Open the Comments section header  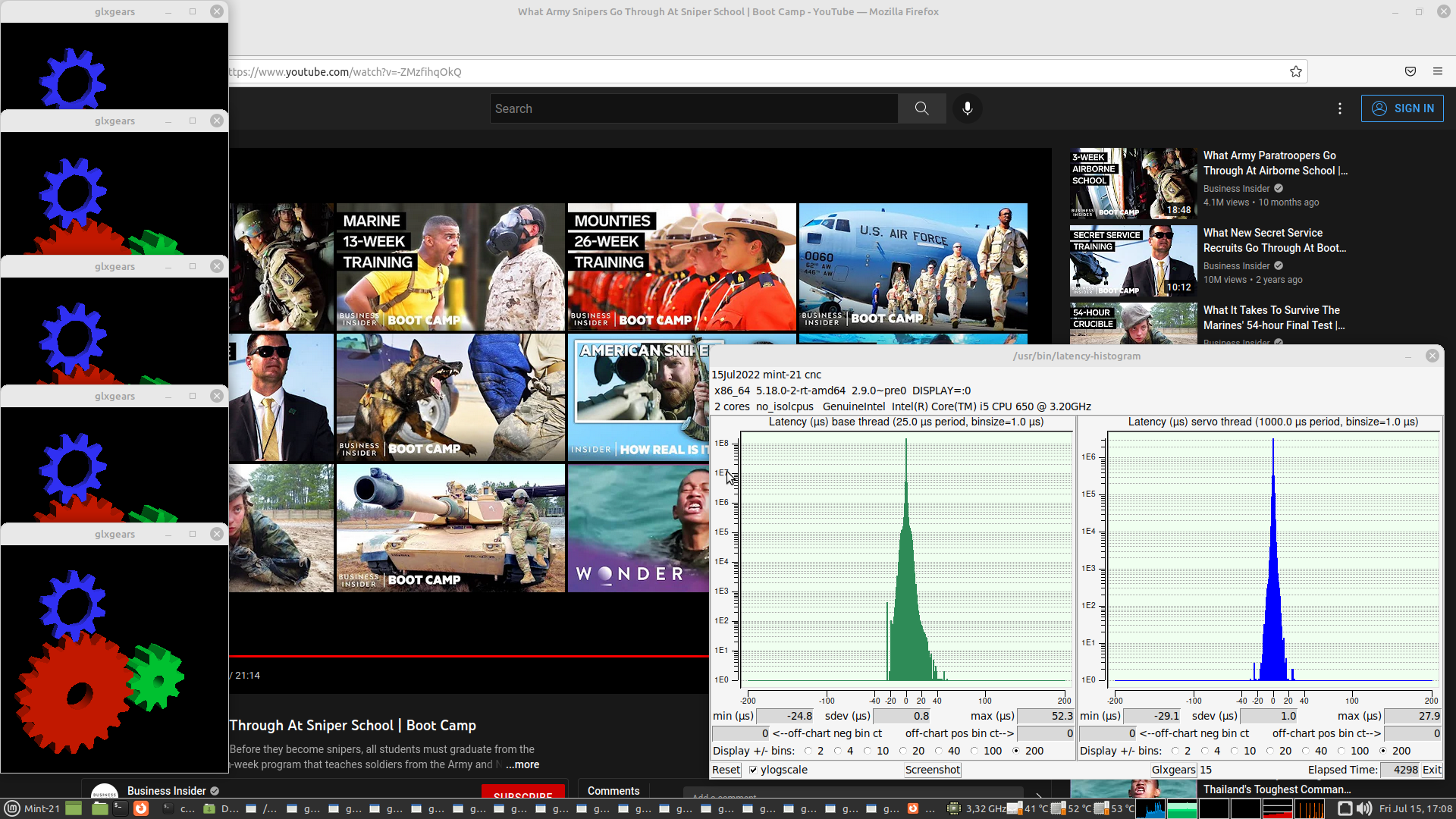(613, 791)
